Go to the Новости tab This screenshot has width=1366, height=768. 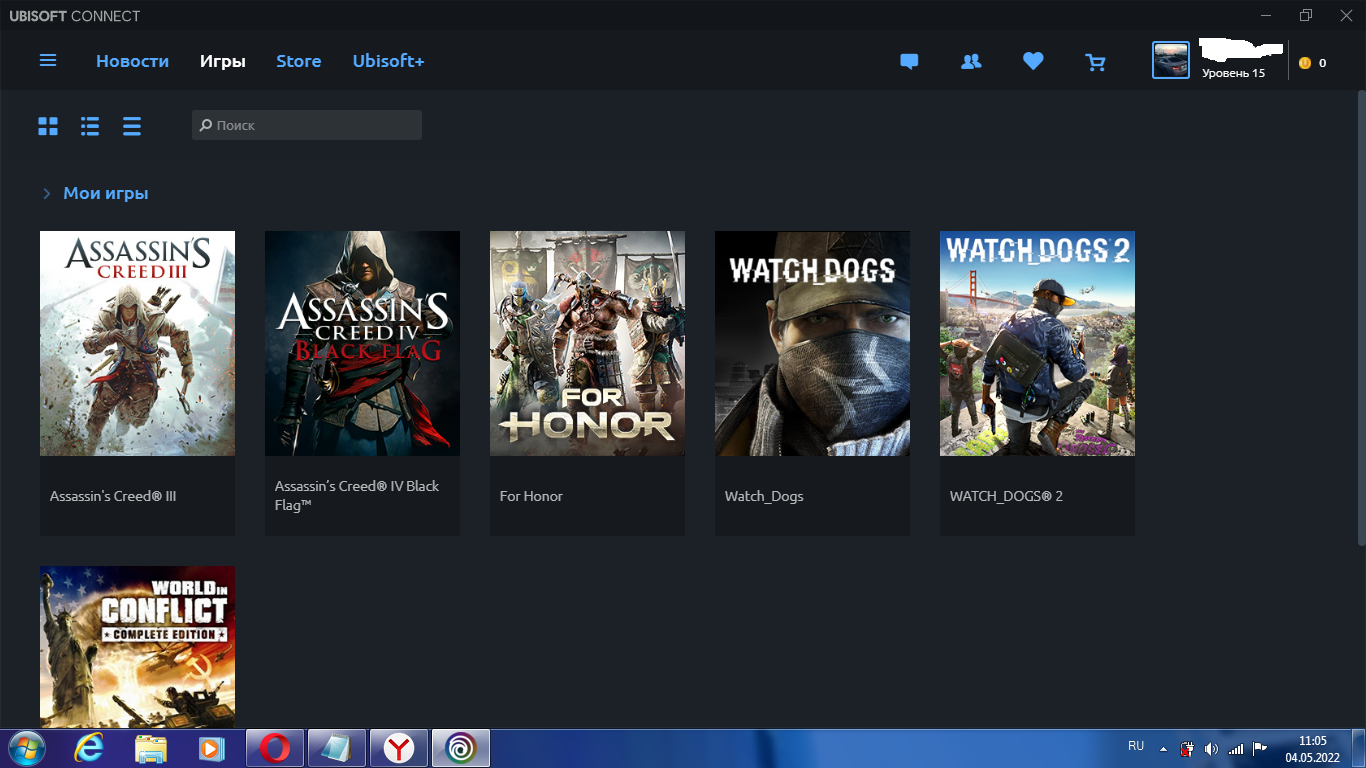pos(132,61)
